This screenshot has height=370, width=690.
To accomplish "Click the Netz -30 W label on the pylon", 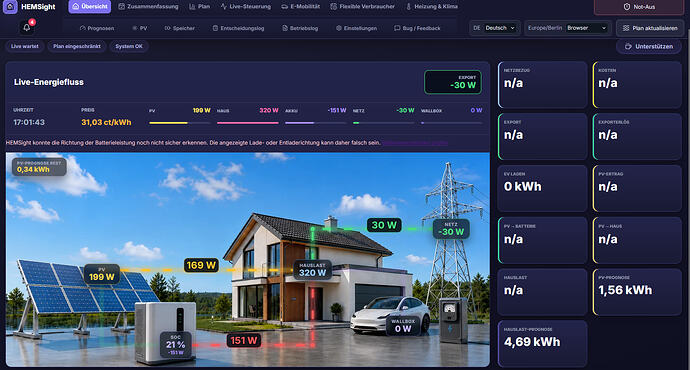I will click(x=451, y=229).
